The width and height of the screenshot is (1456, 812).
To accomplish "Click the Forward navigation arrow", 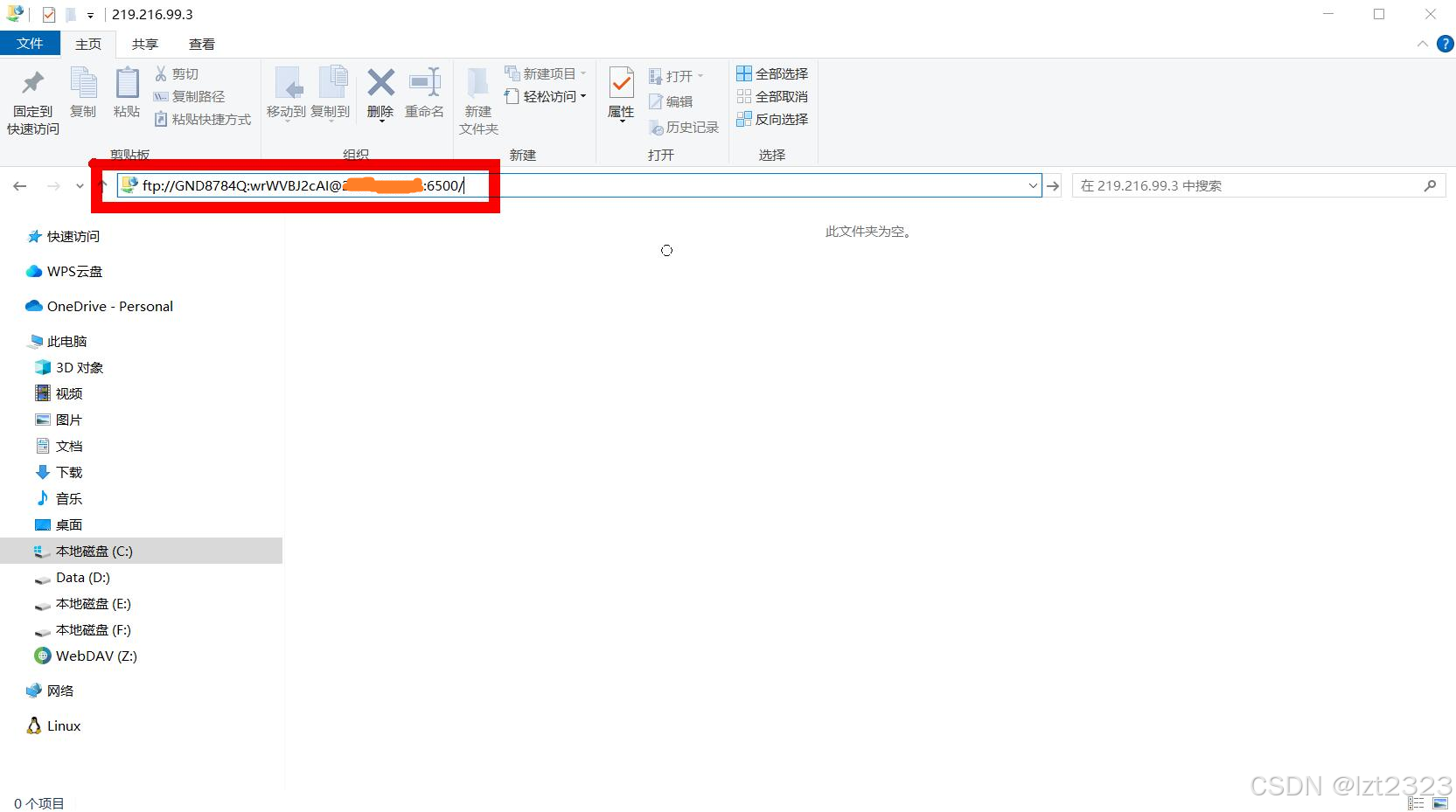I will [x=53, y=185].
